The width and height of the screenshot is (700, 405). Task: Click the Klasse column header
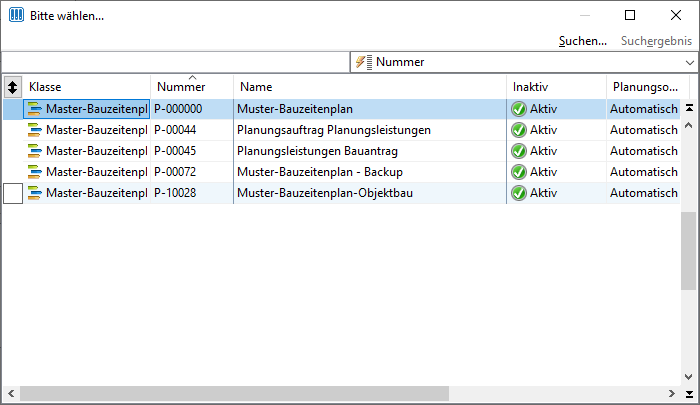tap(86, 87)
